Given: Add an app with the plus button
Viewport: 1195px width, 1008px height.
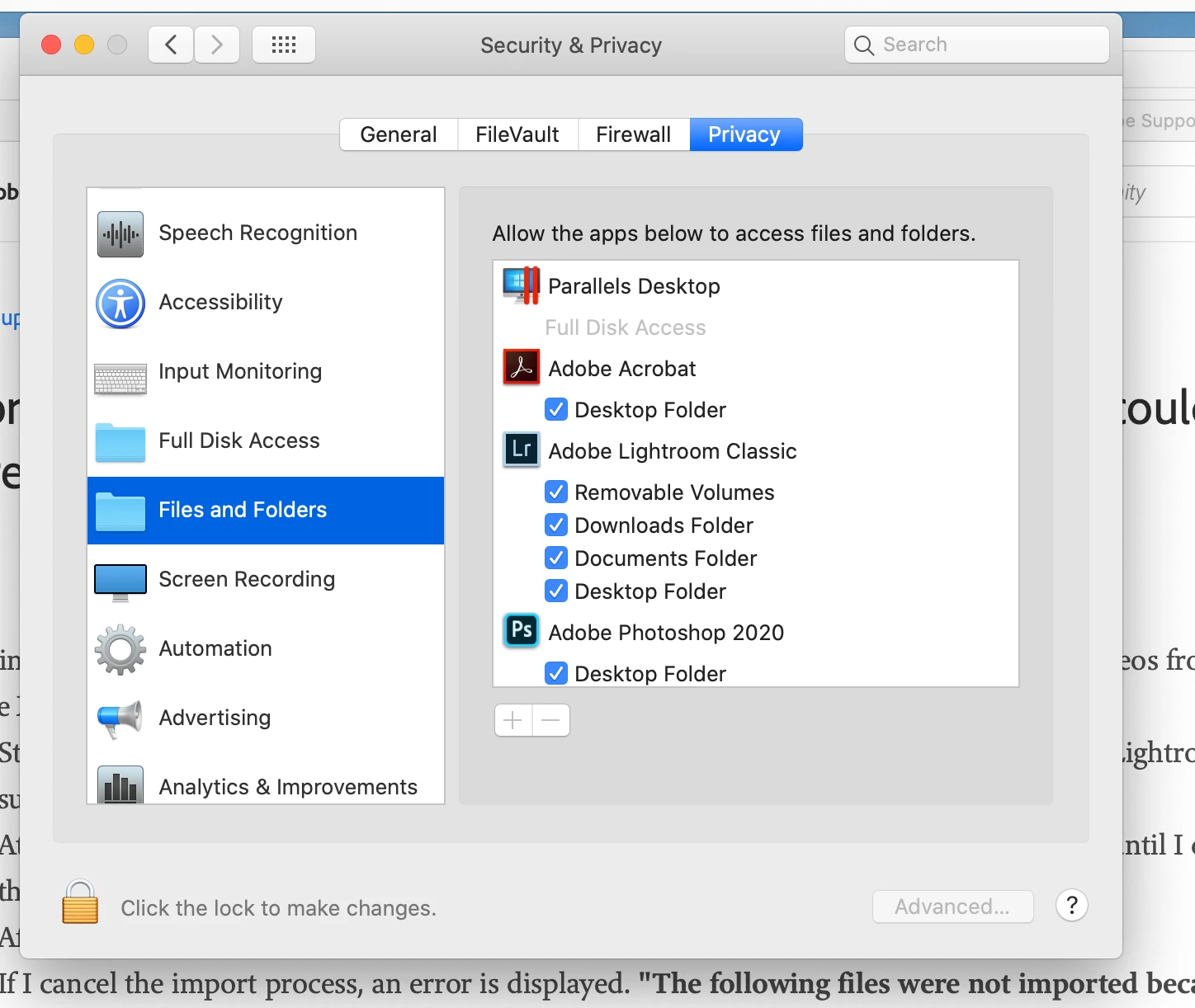Looking at the screenshot, I should pyautogui.click(x=513, y=720).
